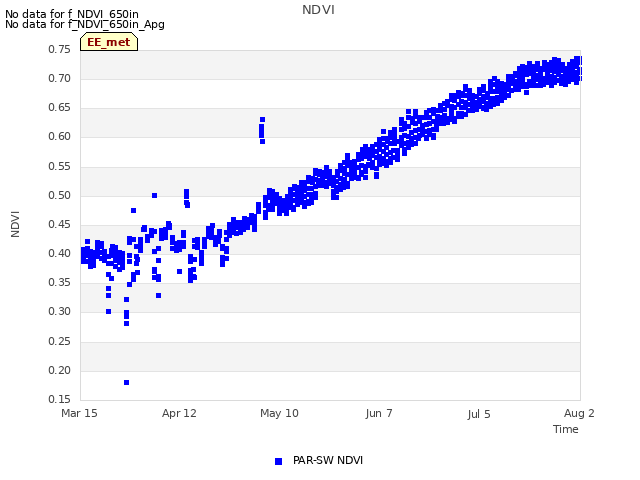
Task: Click the 0.20 y-axis tick label
Action: [59, 371]
